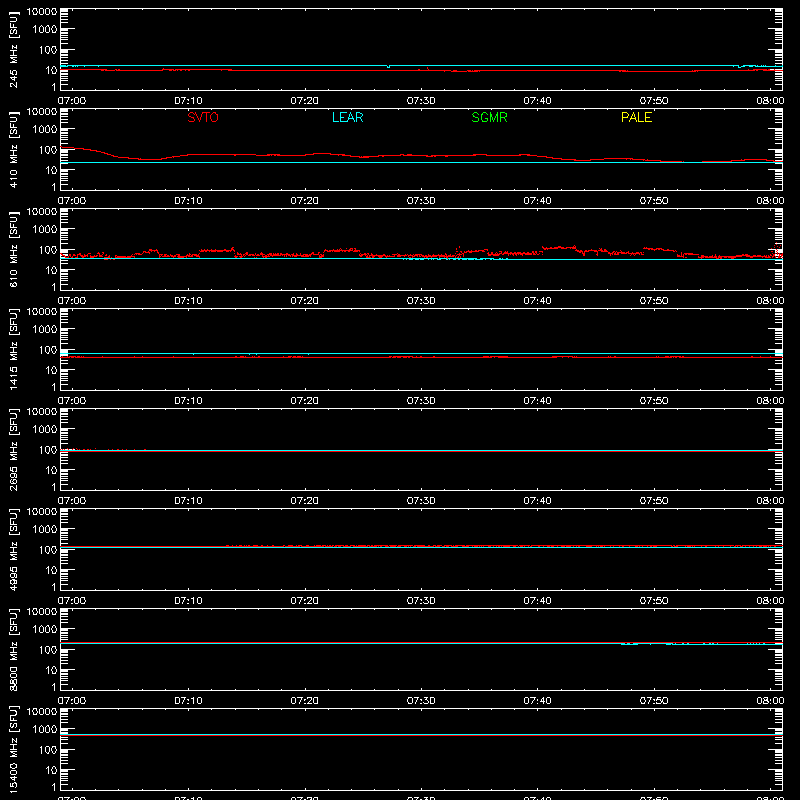This screenshot has height=800, width=800.
Task: Click 08:00 tick under the 245 MHz plot
Action: pyautogui.click(x=770, y=101)
